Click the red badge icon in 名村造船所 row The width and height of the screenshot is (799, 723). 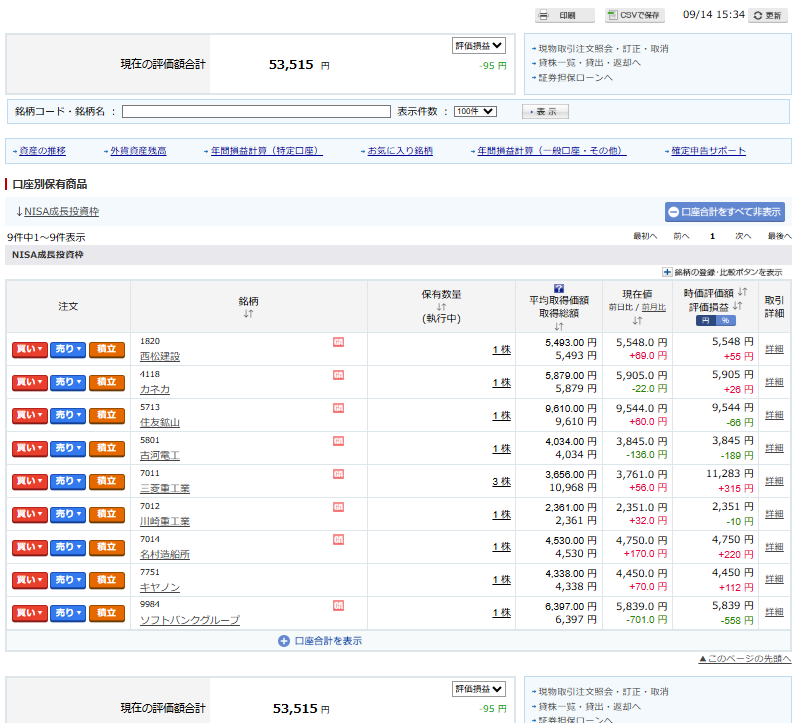338,539
